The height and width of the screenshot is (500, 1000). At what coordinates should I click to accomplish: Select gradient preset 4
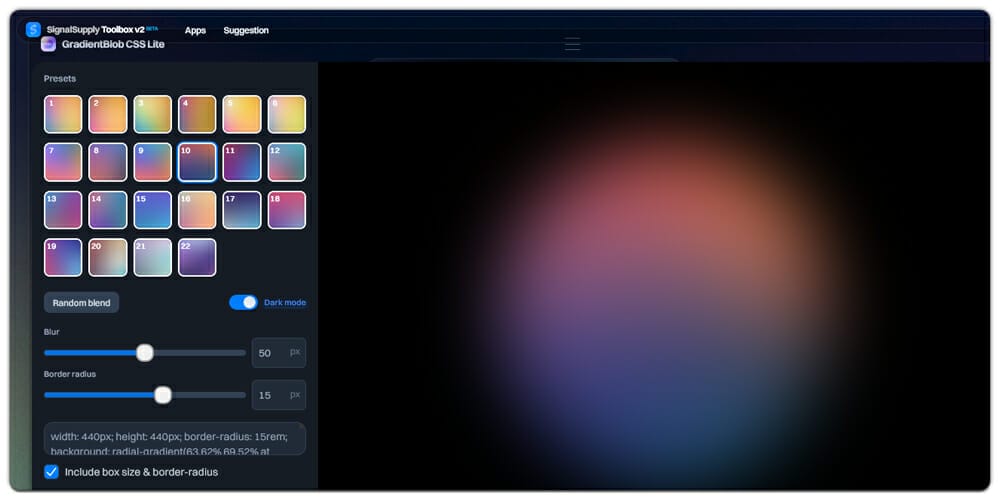[197, 114]
